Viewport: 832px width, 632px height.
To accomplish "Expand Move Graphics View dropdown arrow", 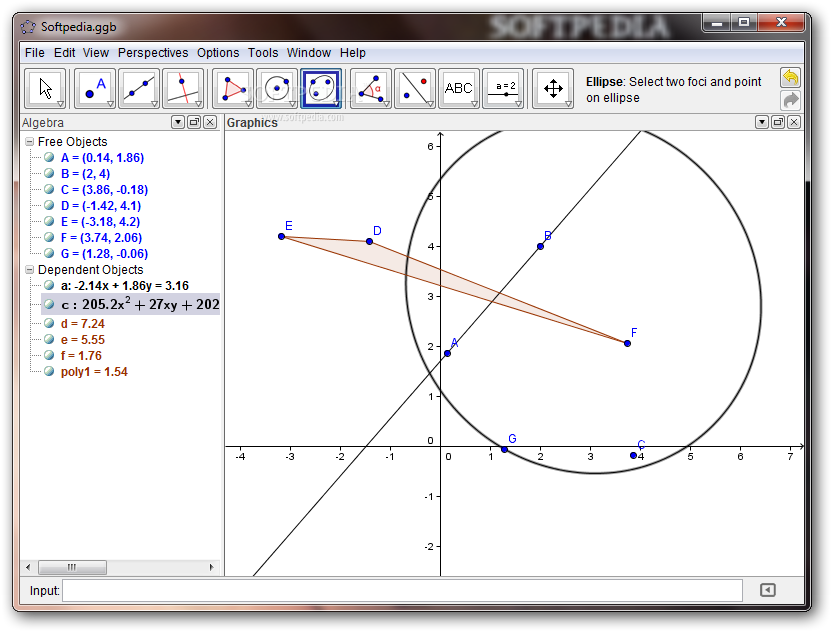I will tap(568, 104).
